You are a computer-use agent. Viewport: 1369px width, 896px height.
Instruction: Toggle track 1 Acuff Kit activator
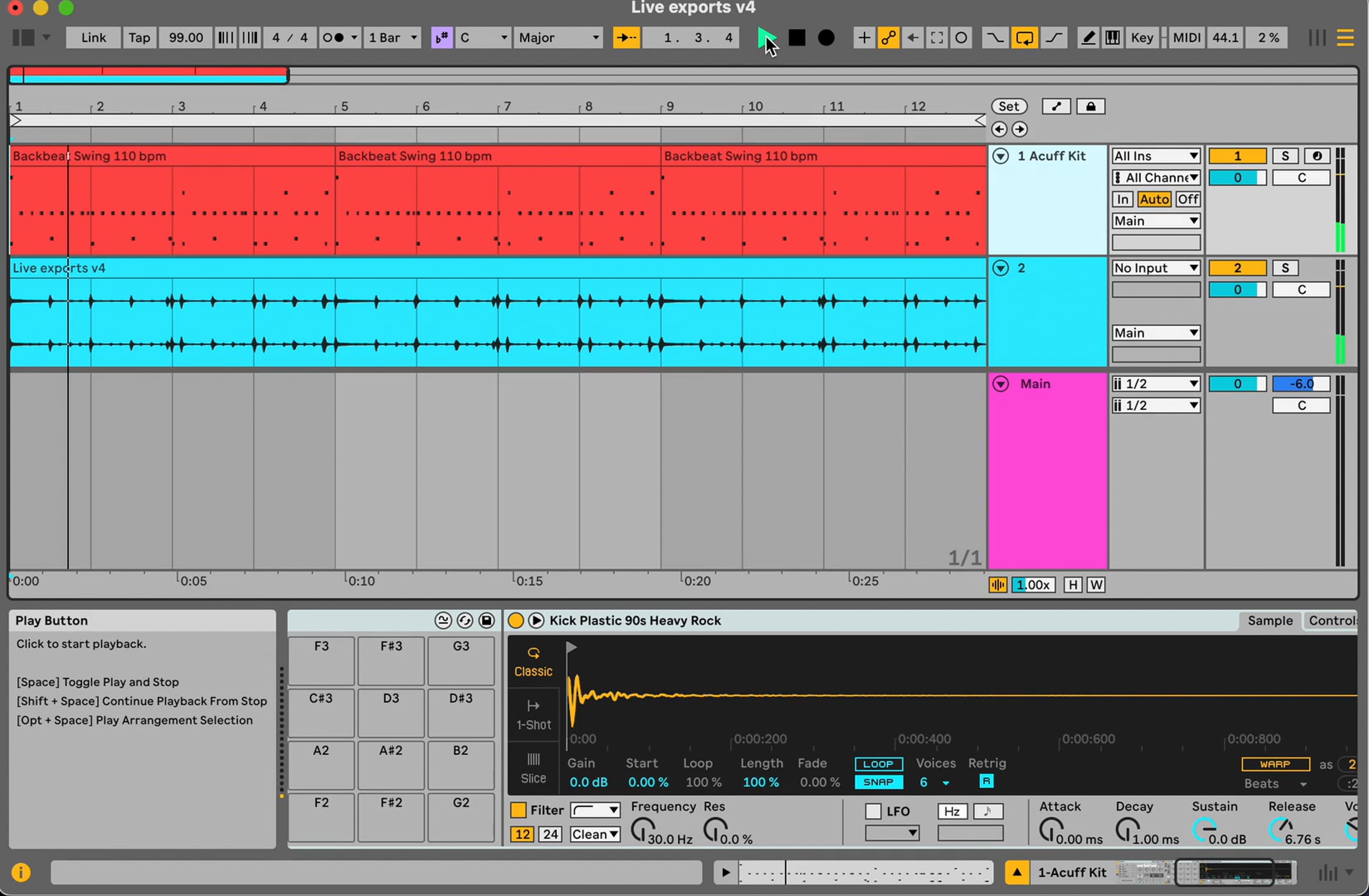coord(1237,156)
